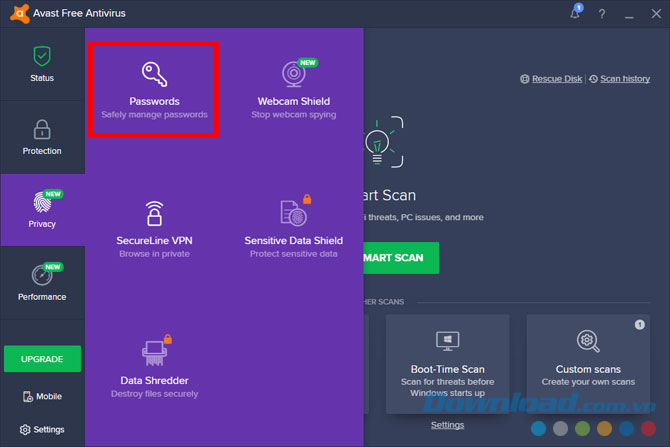Click the Passwords key icon

(154, 74)
